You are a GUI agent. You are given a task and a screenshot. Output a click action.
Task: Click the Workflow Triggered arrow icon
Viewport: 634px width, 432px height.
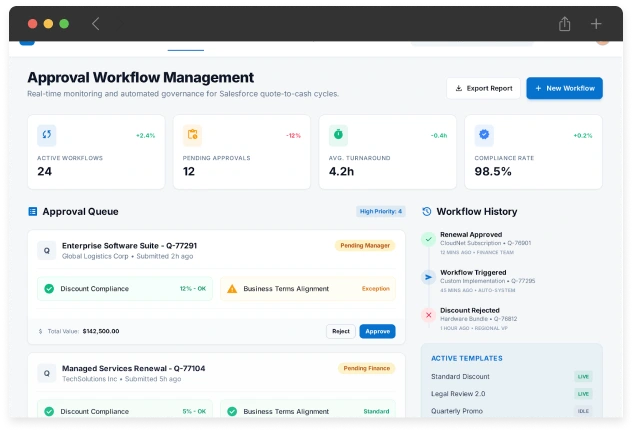point(429,277)
